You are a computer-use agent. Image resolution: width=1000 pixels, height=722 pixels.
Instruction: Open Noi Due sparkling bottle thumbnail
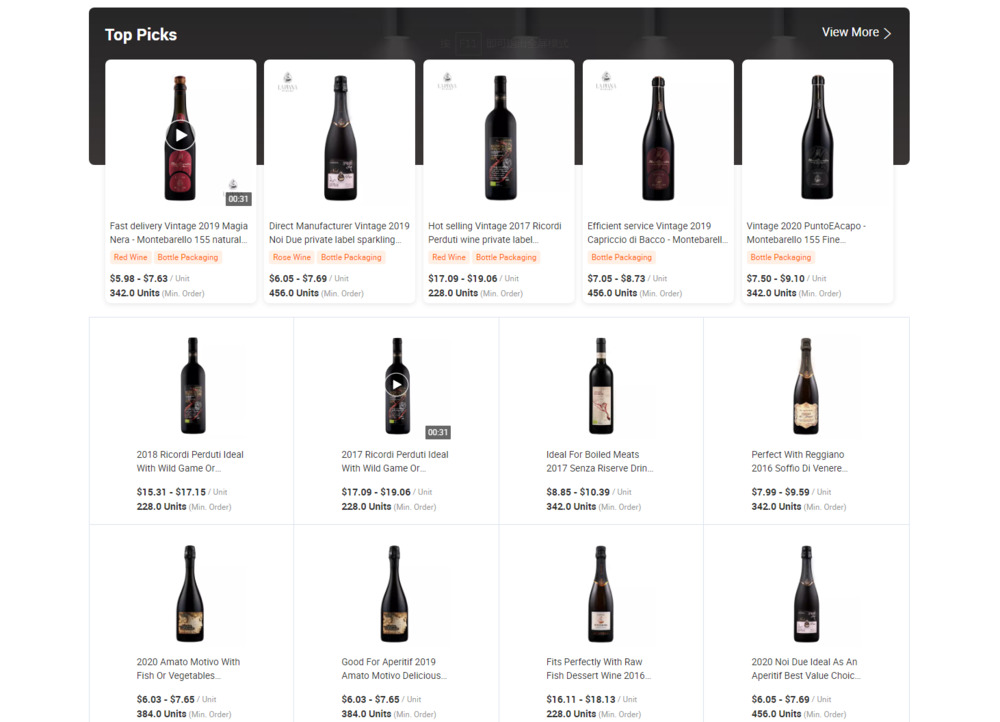click(340, 138)
